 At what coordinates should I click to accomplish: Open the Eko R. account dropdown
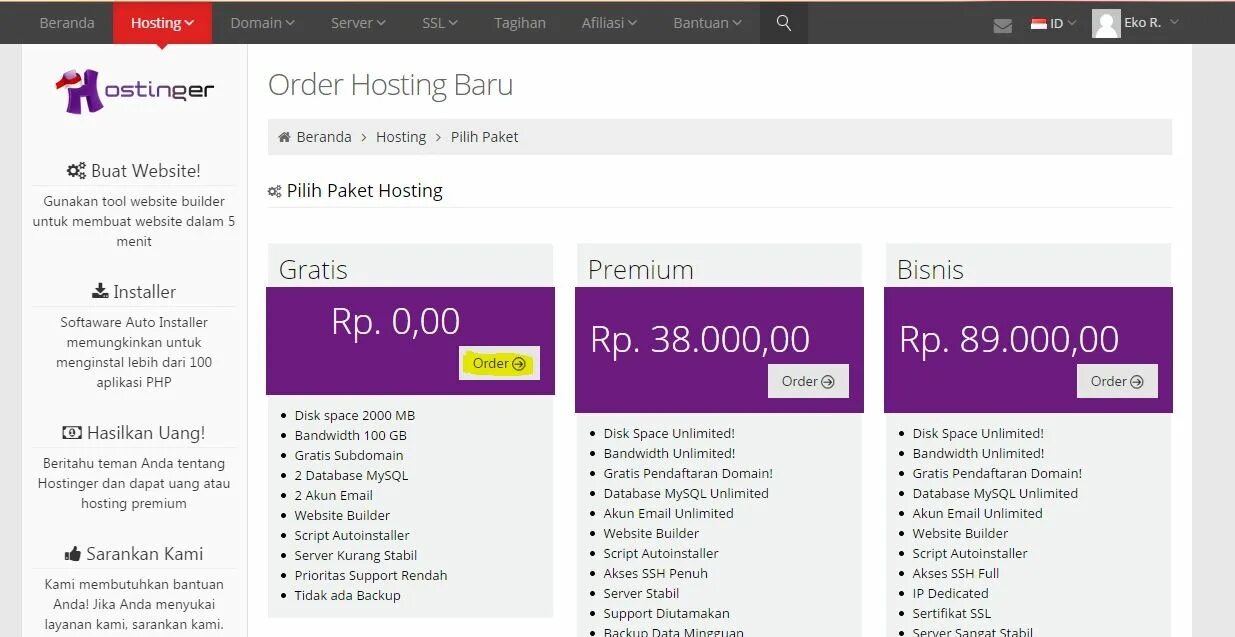tap(1151, 22)
